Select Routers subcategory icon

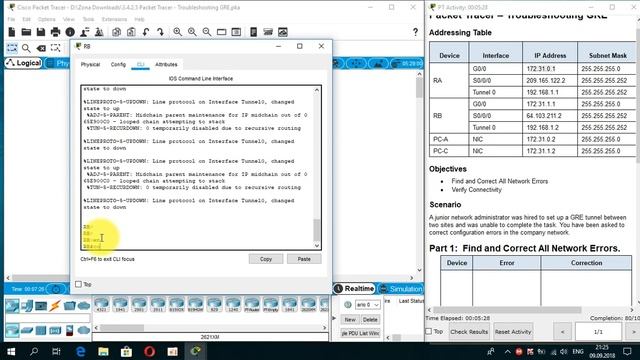coord(12,330)
